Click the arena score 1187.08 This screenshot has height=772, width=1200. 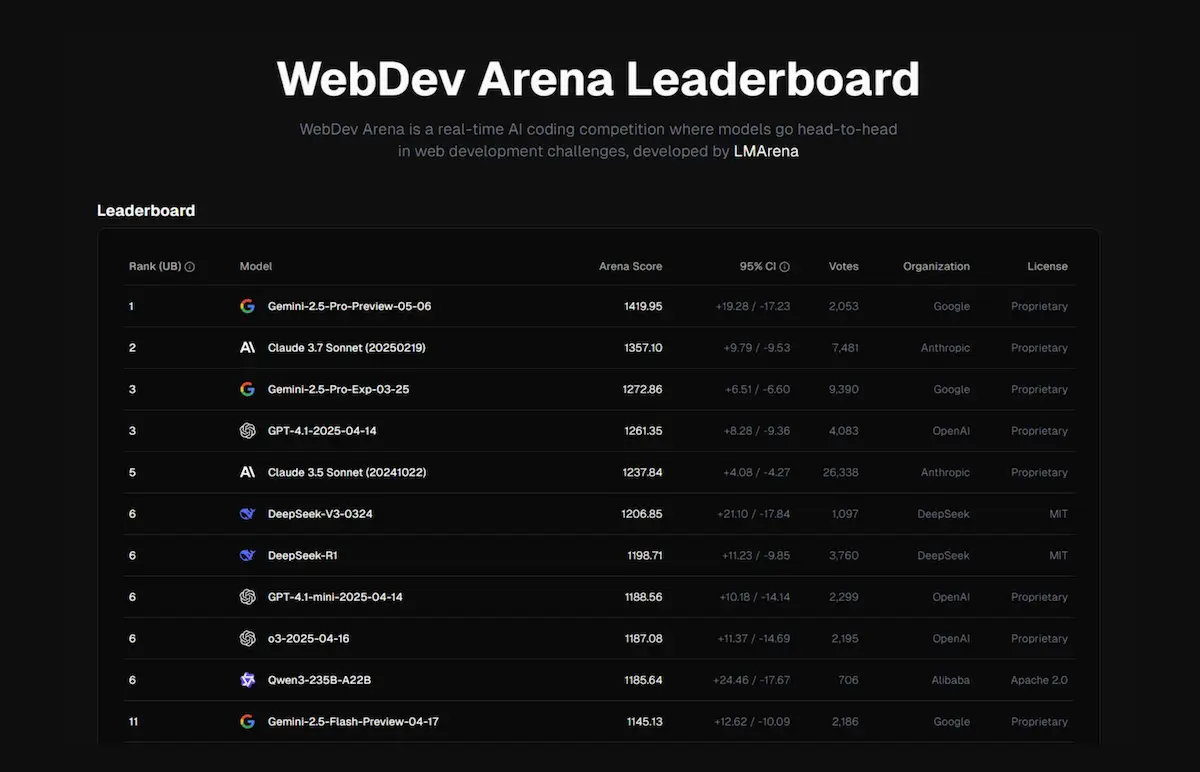point(642,638)
